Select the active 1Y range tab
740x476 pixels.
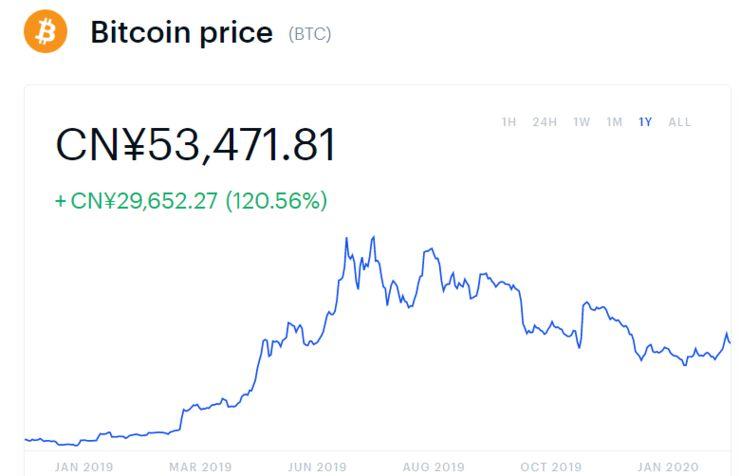click(646, 122)
